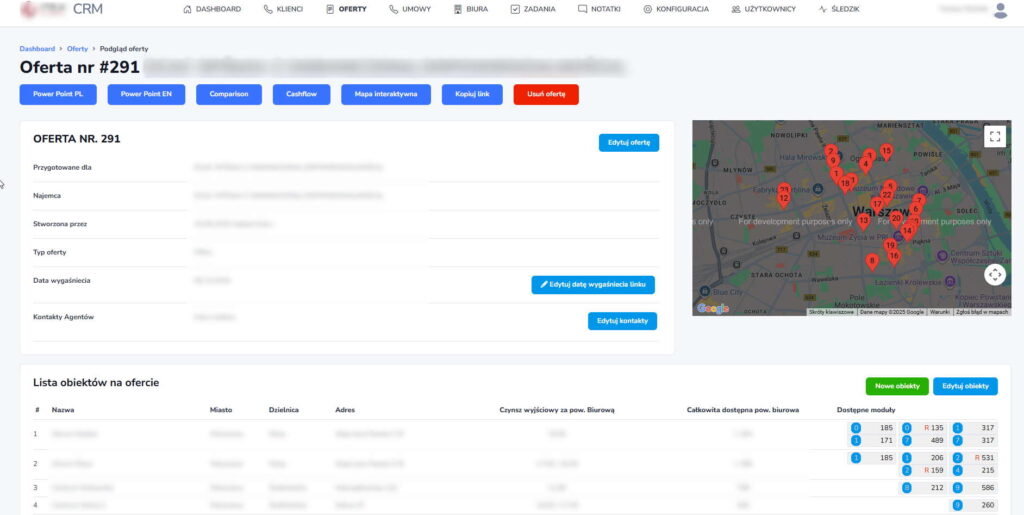This screenshot has height=515, width=1024.
Task: Click map pin number 13
Action: pyautogui.click(x=863, y=221)
